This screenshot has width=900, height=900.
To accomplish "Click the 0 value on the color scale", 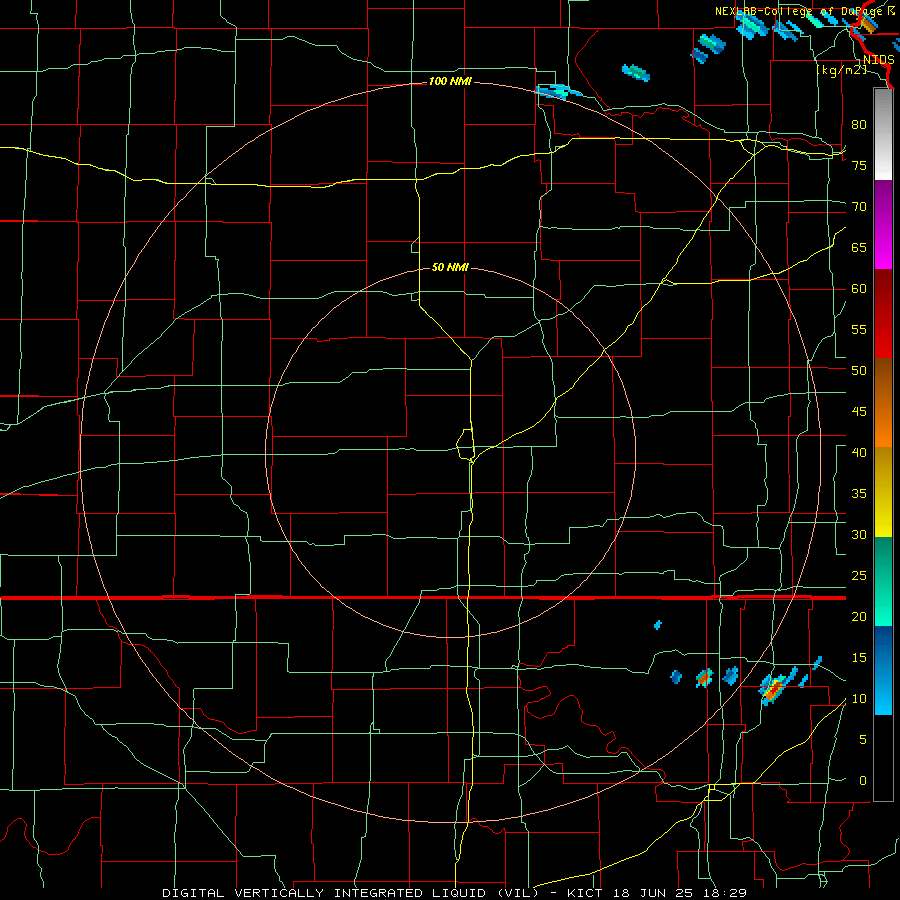I will click(863, 781).
